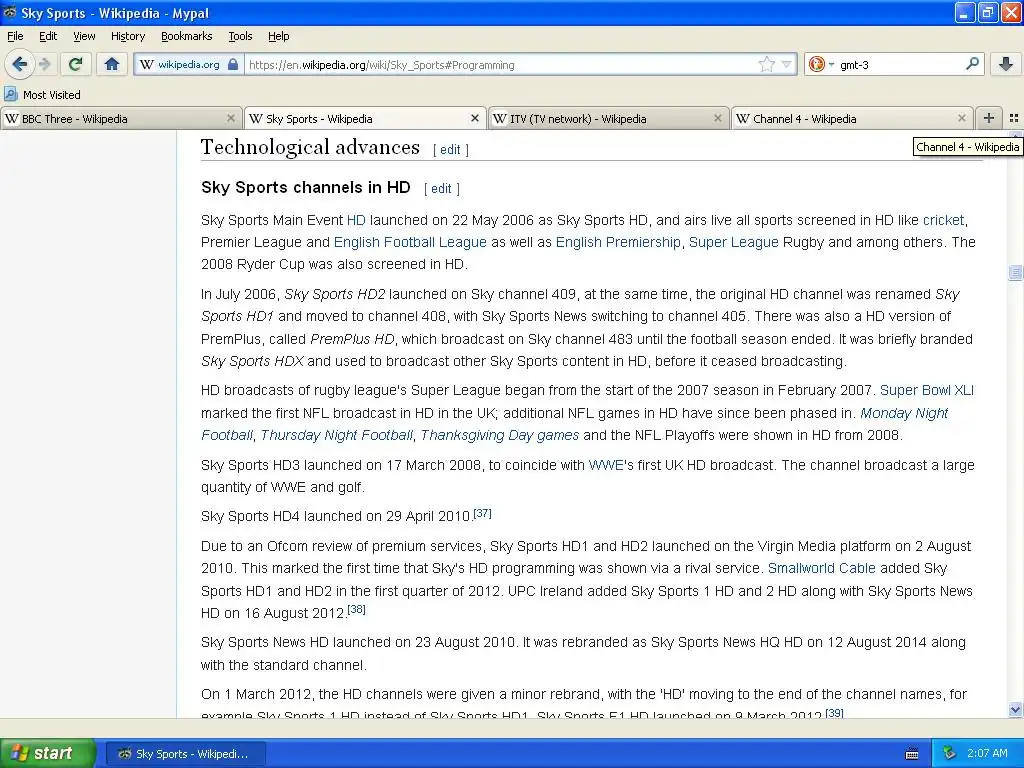Open the URL history dropdown arrow
1024x768 pixels.
(786, 64)
